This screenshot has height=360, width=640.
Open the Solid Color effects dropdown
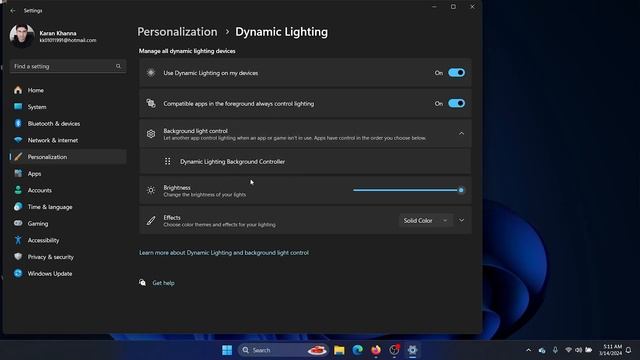pyautogui.click(x=425, y=220)
